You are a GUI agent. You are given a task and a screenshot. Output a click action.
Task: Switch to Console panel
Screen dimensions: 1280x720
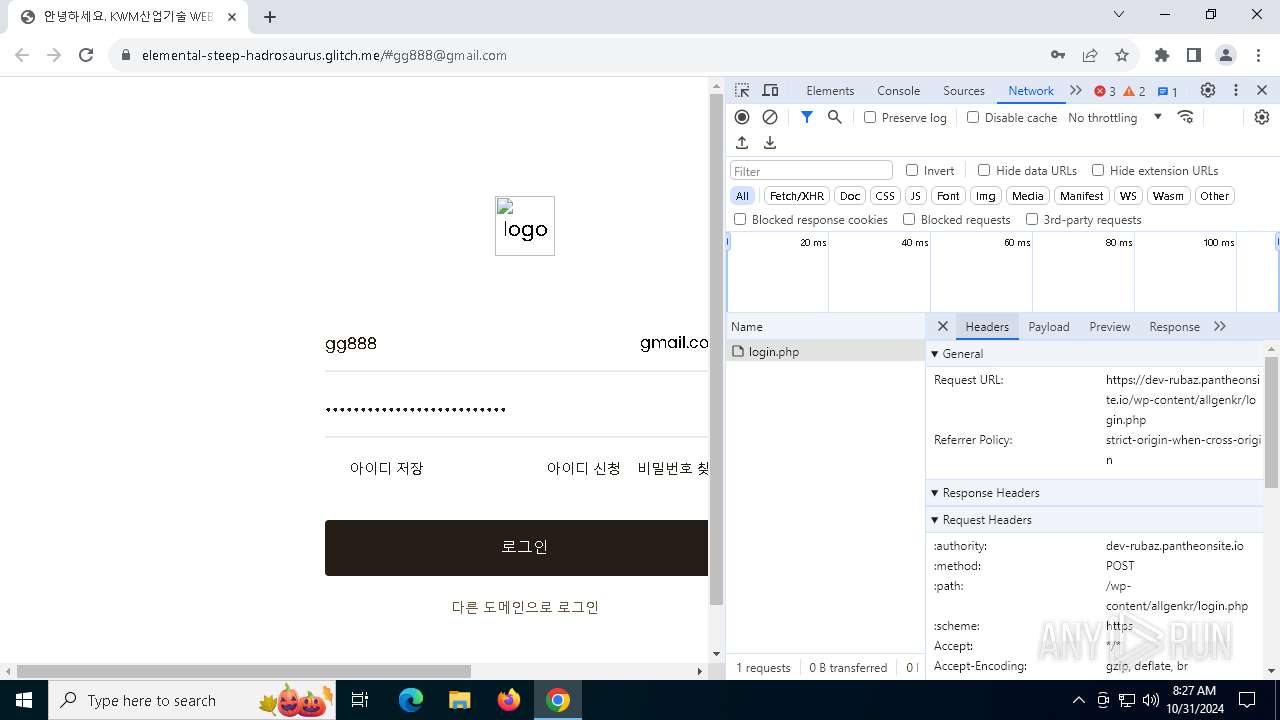pyautogui.click(x=898, y=90)
